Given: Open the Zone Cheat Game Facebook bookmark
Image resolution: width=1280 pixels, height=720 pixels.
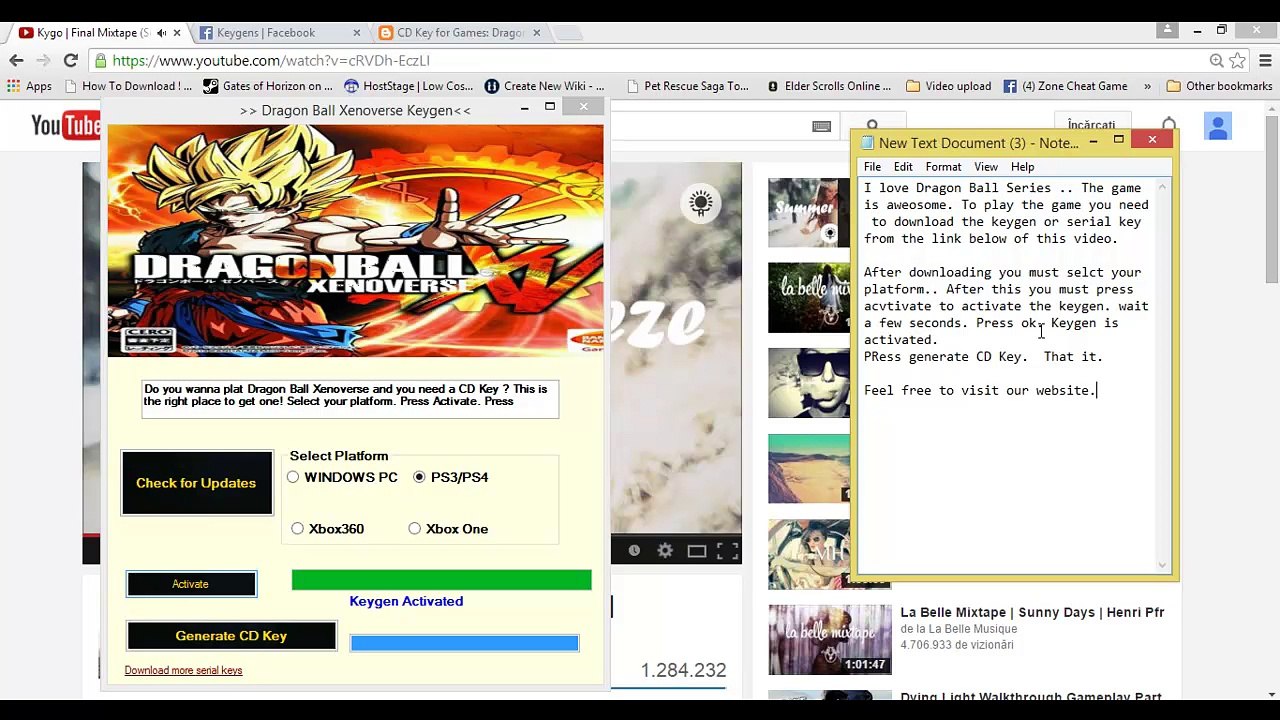Looking at the screenshot, I should (x=1065, y=86).
